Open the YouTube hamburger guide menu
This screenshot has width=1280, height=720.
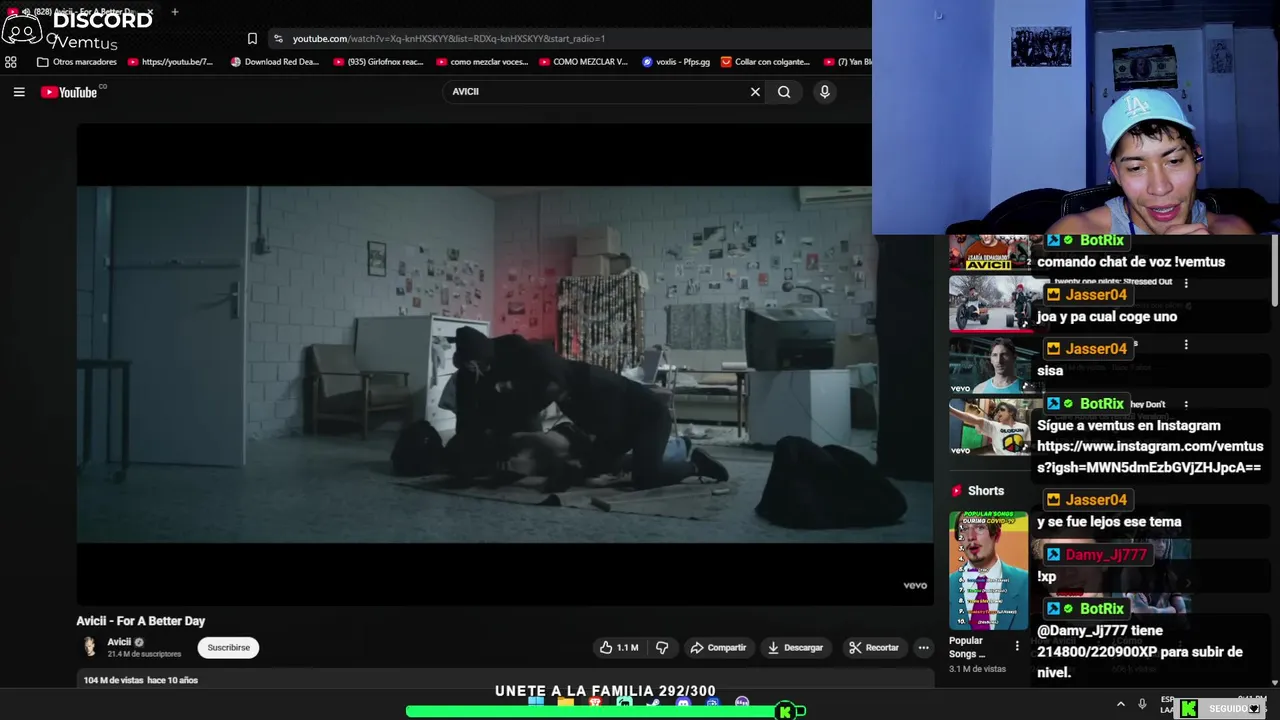[19, 92]
